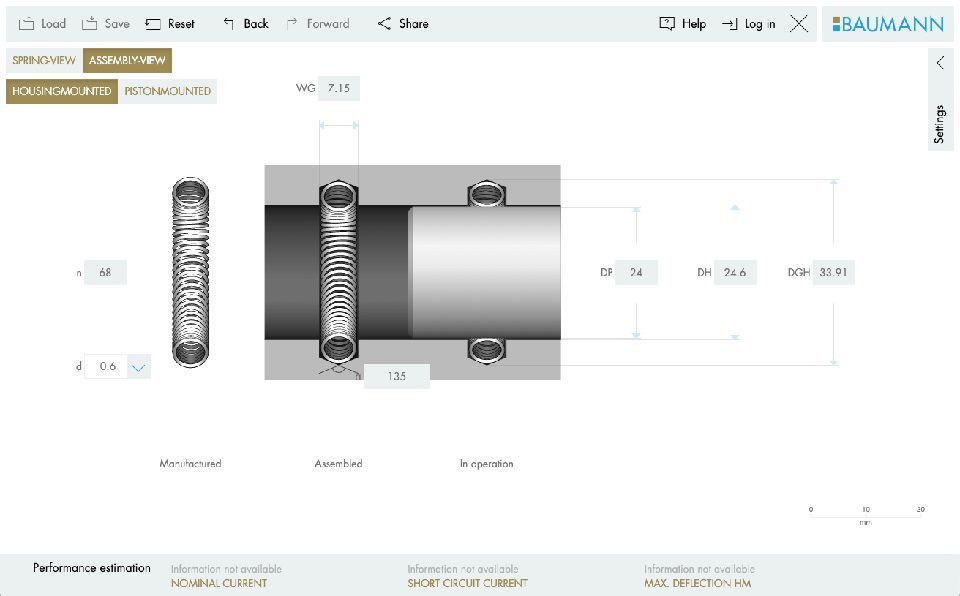
Task: Click the Forward arrow icon
Action: pyautogui.click(x=292, y=23)
